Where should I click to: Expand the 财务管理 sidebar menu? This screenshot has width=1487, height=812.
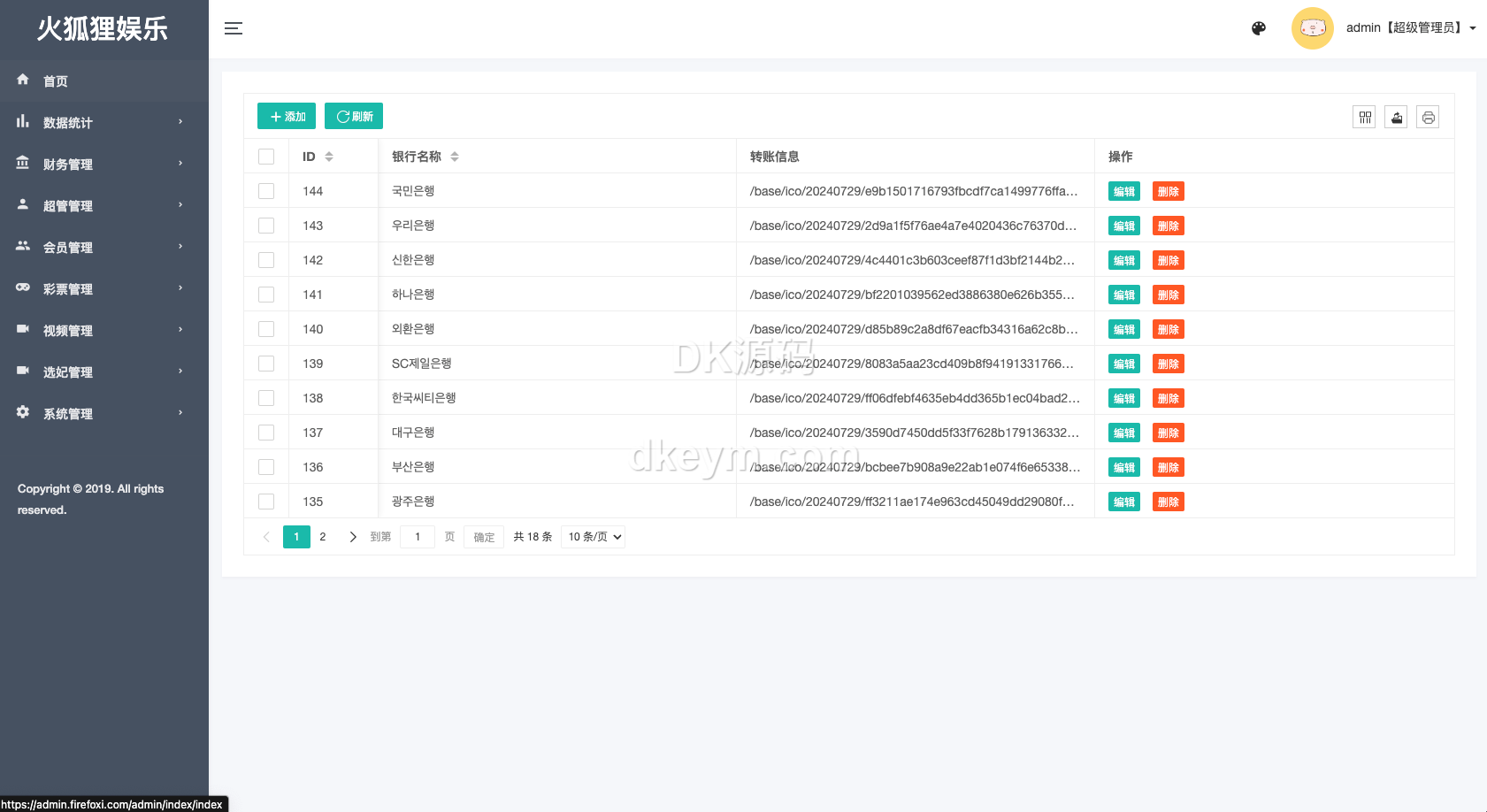[103, 164]
